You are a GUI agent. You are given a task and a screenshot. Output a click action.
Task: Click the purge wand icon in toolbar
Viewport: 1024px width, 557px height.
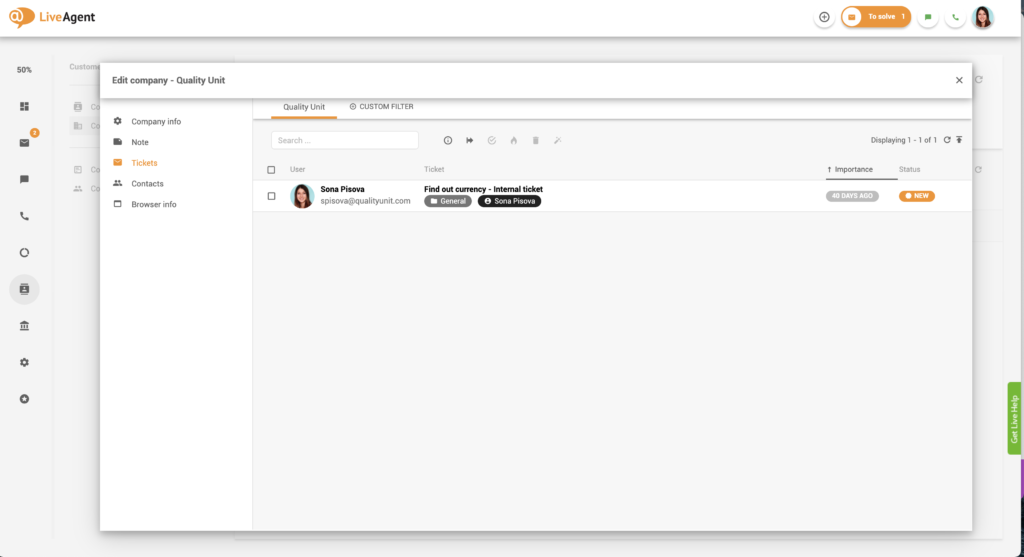click(558, 140)
